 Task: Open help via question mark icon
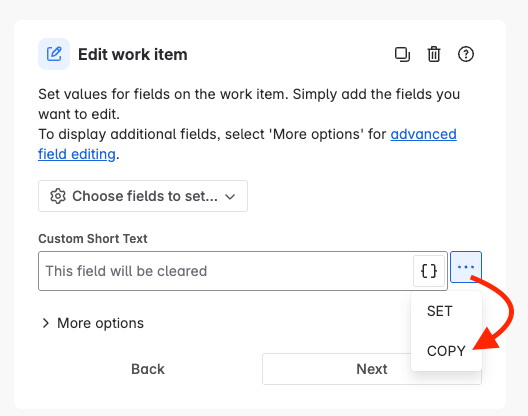tap(466, 54)
